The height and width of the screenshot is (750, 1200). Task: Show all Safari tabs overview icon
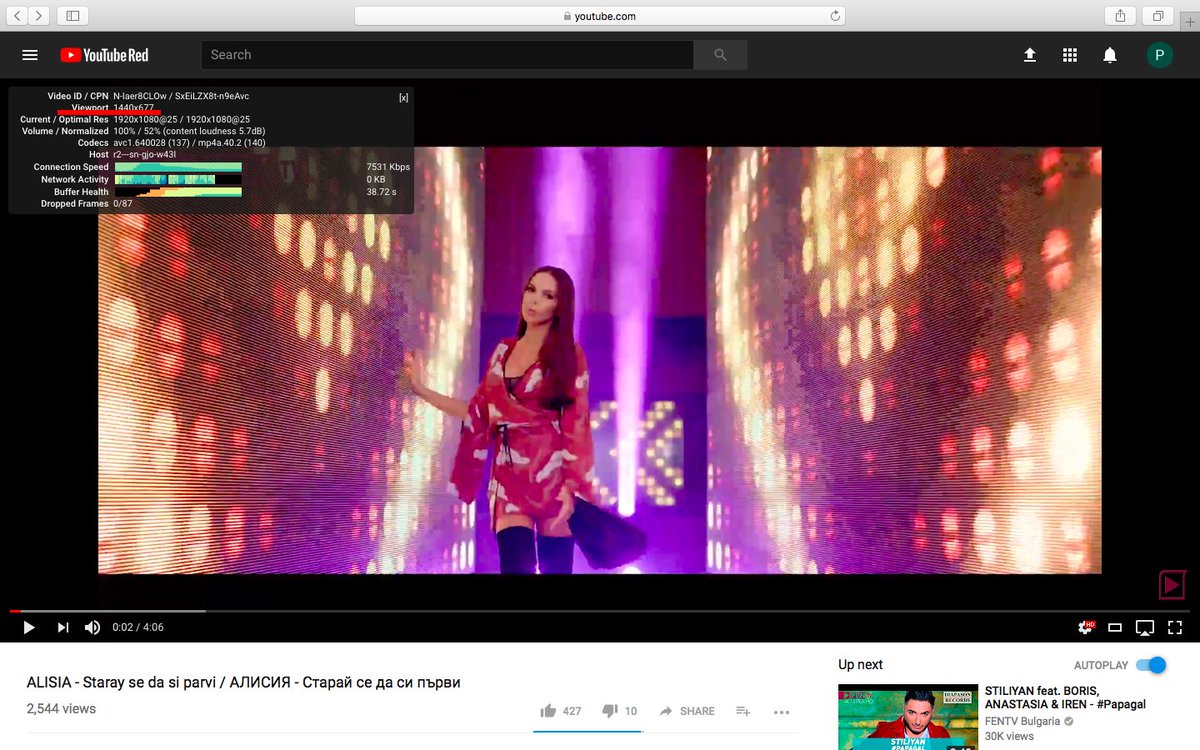coord(1158,16)
